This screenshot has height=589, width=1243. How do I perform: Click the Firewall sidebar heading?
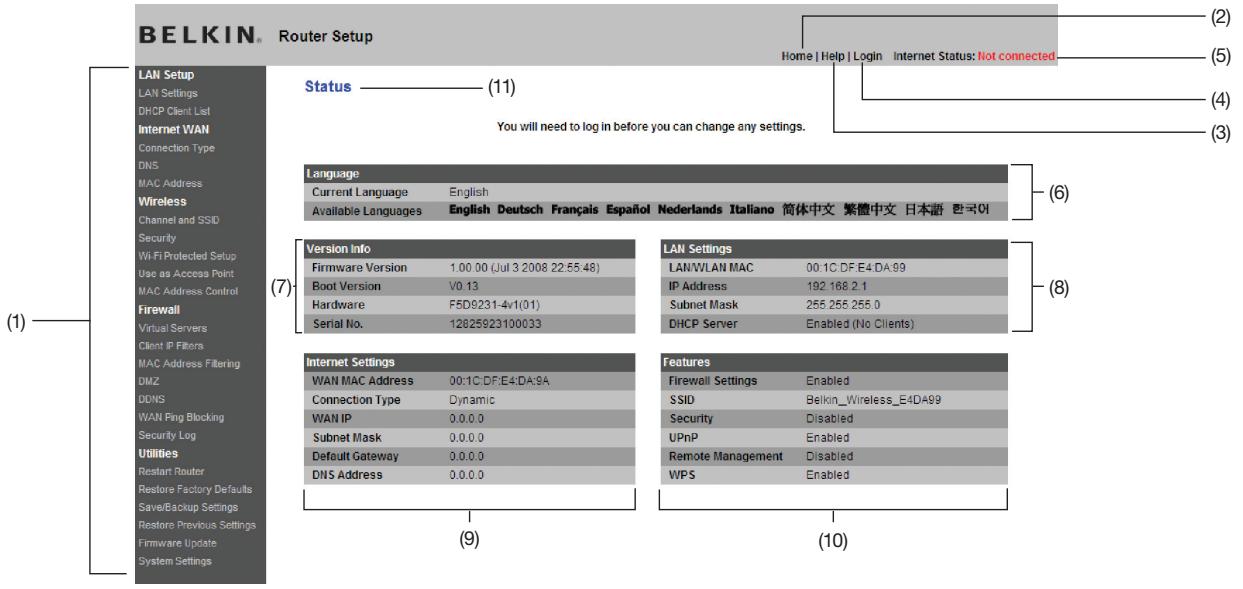[162, 310]
